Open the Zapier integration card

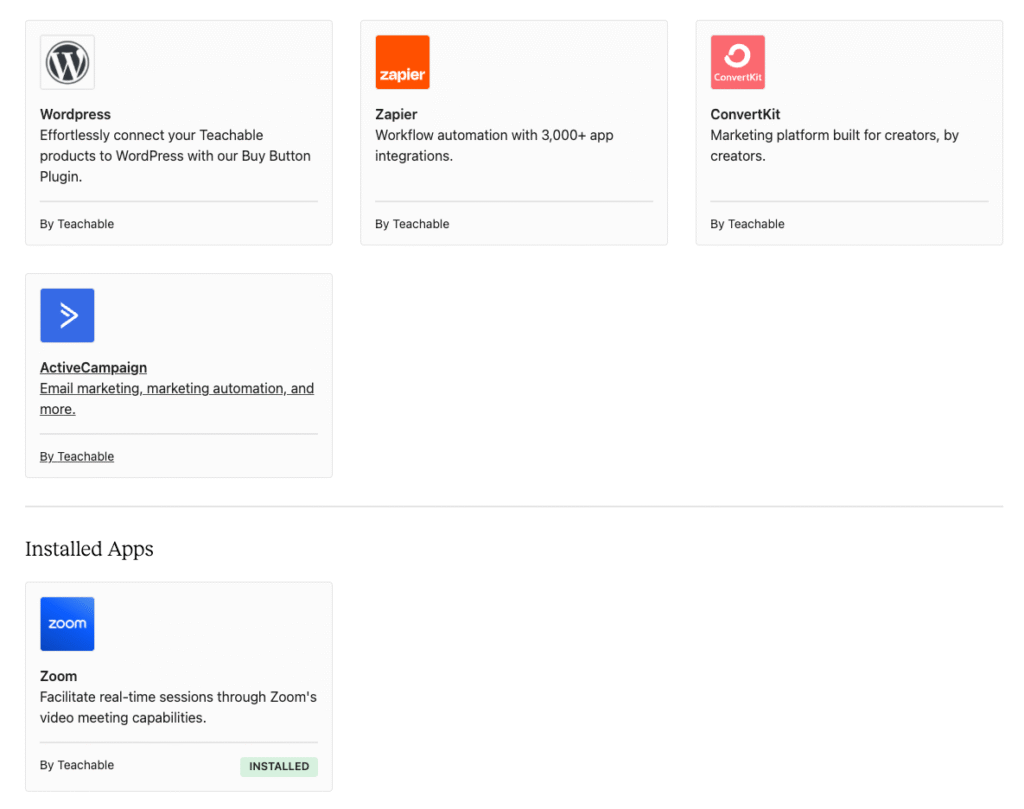514,132
